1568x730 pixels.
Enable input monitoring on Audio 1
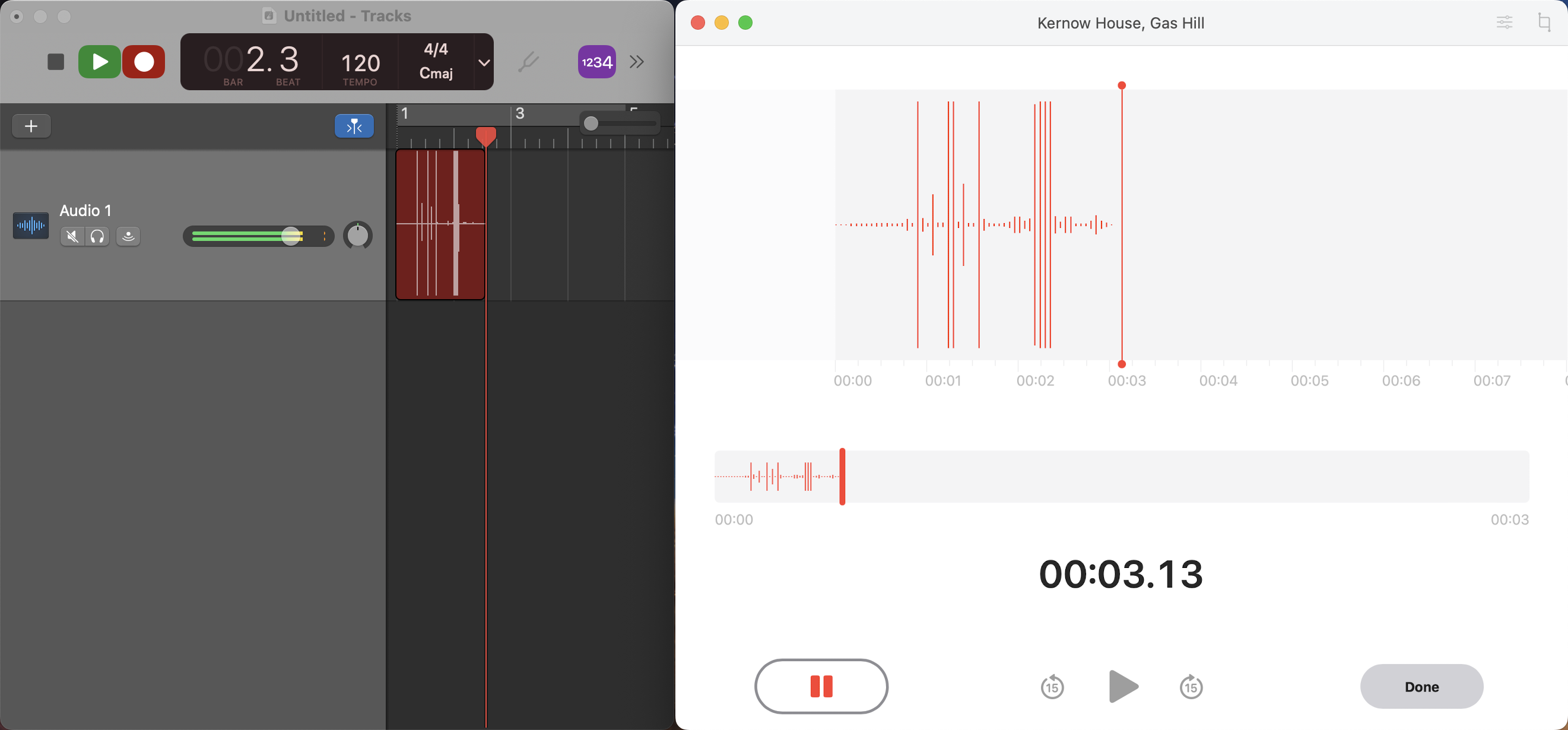pos(128,236)
